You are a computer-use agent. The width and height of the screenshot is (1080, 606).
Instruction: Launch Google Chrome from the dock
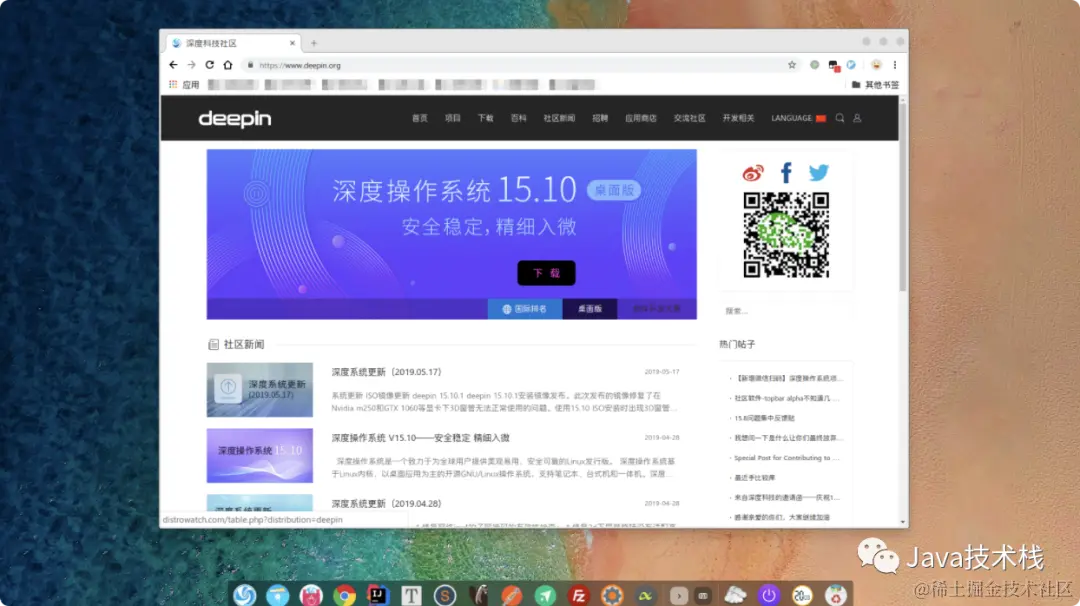(344, 595)
